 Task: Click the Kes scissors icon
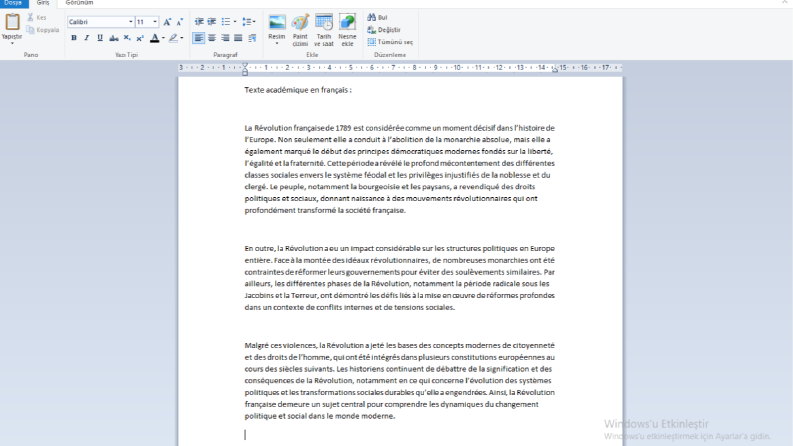click(30, 18)
